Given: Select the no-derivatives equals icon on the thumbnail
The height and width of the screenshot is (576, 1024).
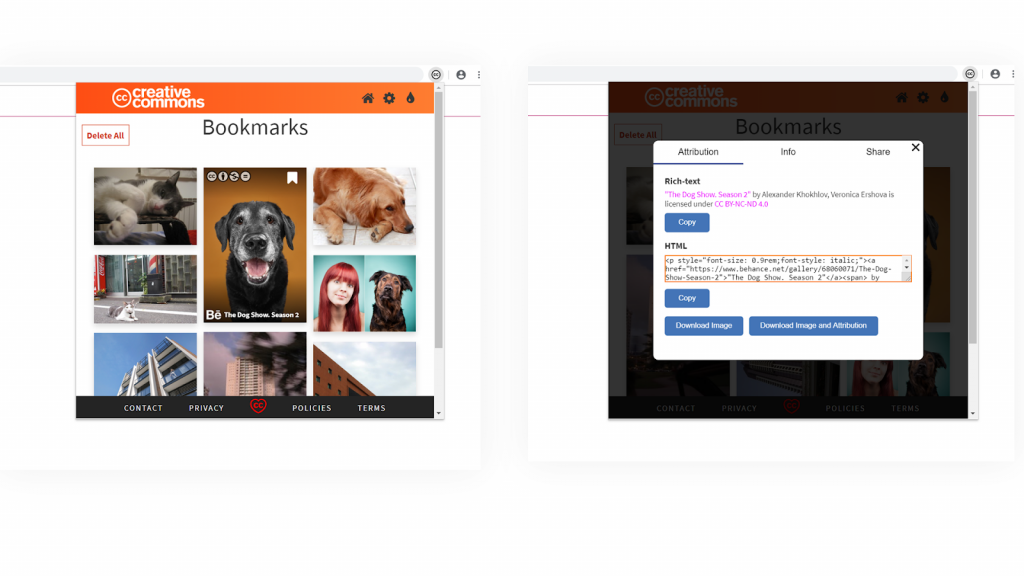Looking at the screenshot, I should coord(245,174).
